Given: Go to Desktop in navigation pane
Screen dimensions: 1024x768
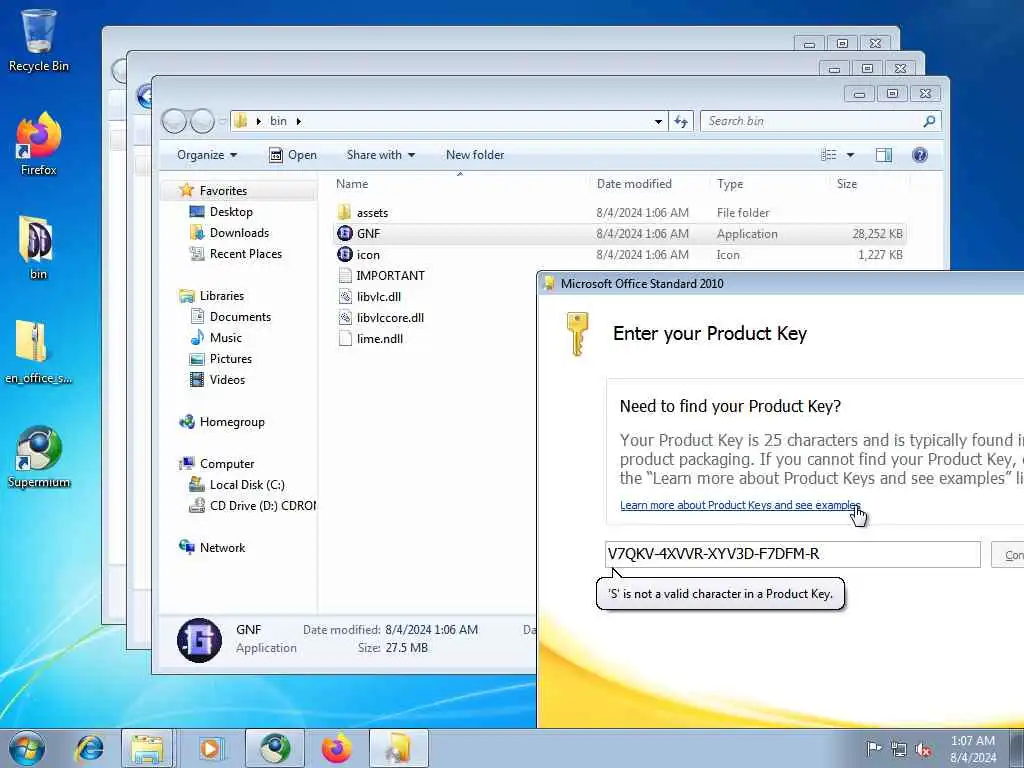Looking at the screenshot, I should (231, 212).
